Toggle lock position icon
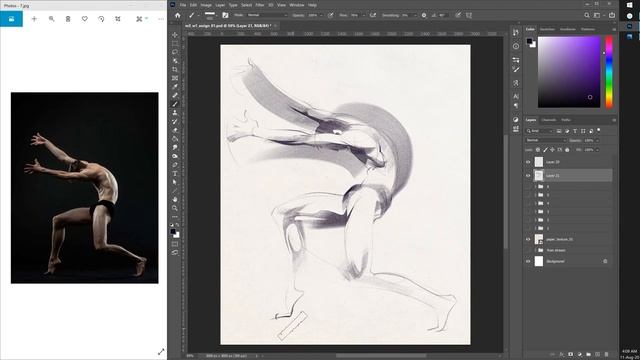The image size is (640, 360). pos(552,150)
